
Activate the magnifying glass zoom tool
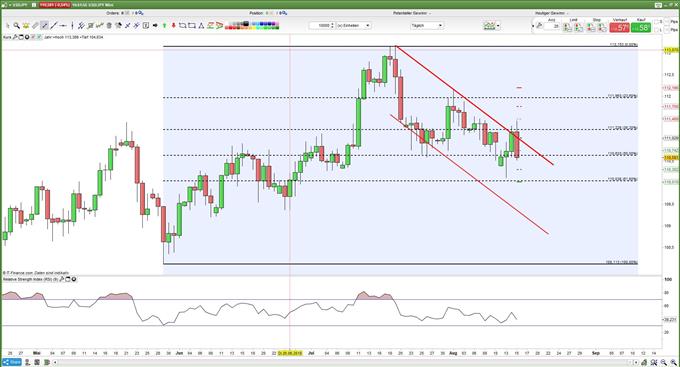pyautogui.click(x=16, y=26)
